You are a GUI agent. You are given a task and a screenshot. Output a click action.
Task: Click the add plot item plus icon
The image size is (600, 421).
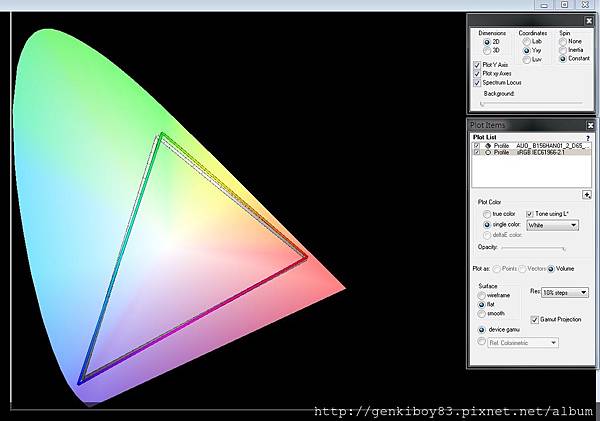click(x=587, y=195)
